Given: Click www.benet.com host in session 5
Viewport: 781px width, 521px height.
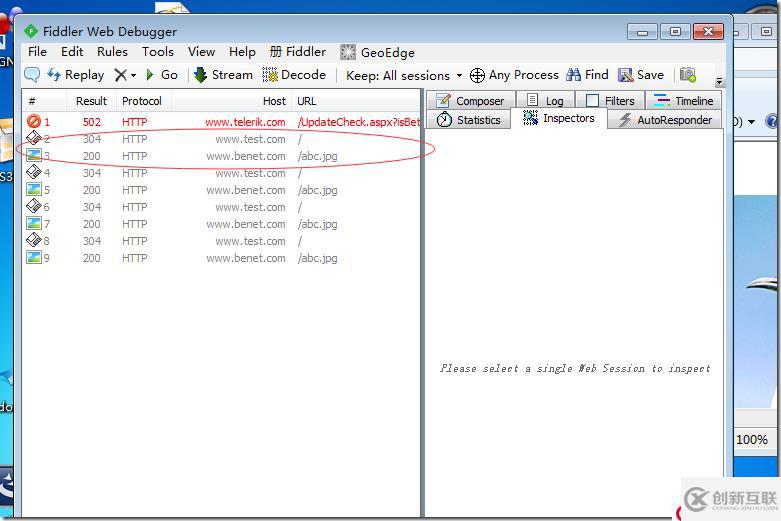Looking at the screenshot, I should click(x=246, y=190).
